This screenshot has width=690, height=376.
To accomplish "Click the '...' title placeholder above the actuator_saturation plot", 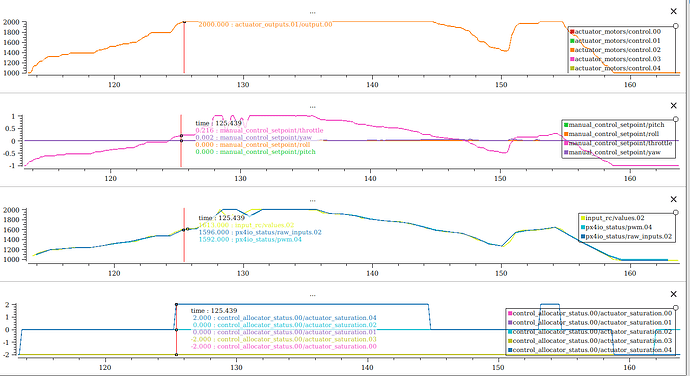I will [312, 295].
